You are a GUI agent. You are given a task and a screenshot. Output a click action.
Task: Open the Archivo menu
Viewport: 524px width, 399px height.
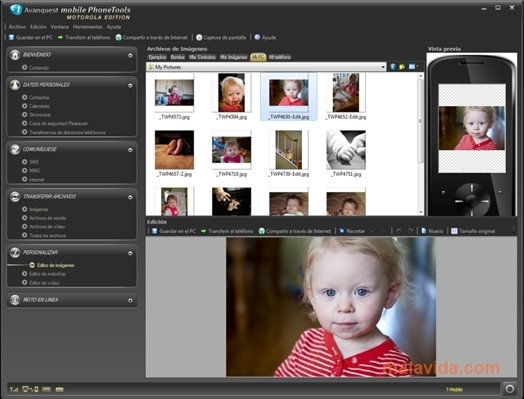tap(17, 27)
